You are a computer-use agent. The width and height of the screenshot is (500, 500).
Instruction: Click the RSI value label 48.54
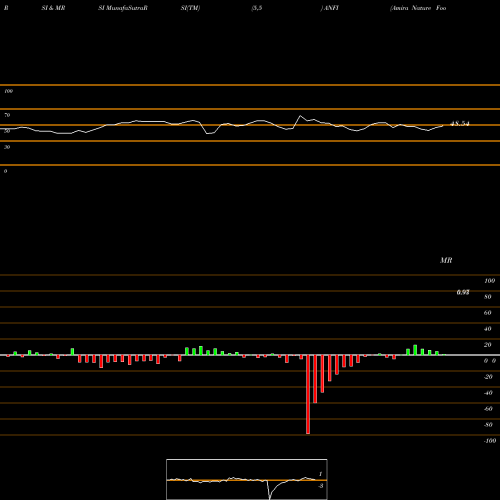click(x=460, y=124)
